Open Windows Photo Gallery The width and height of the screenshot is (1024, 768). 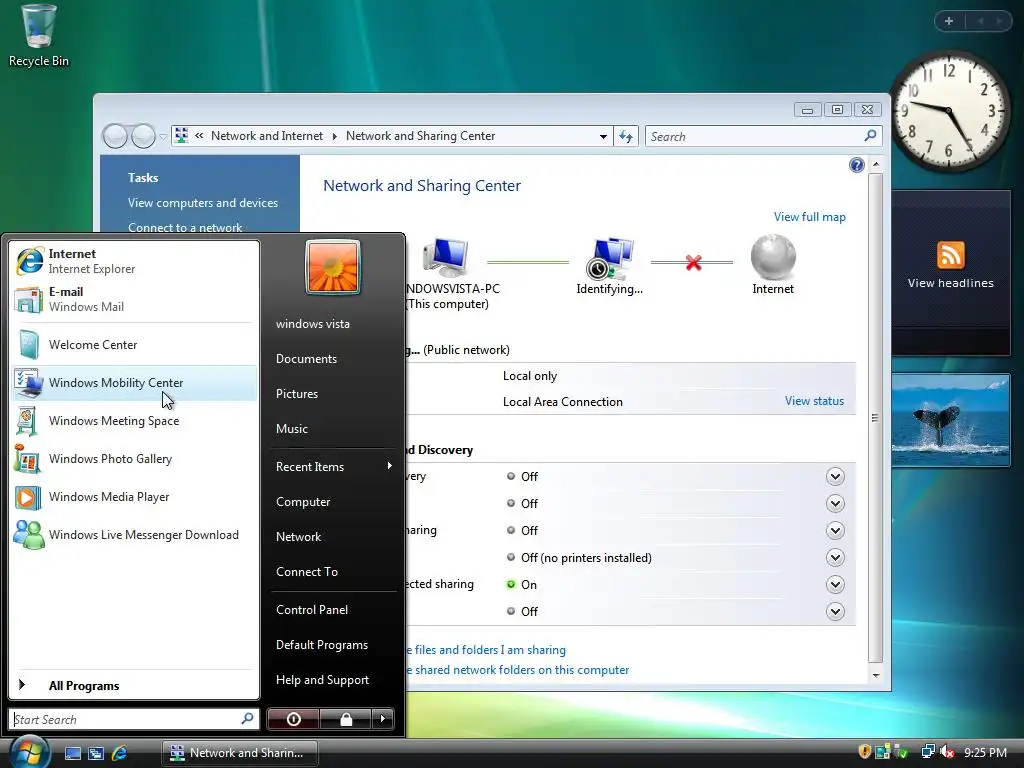[134, 458]
